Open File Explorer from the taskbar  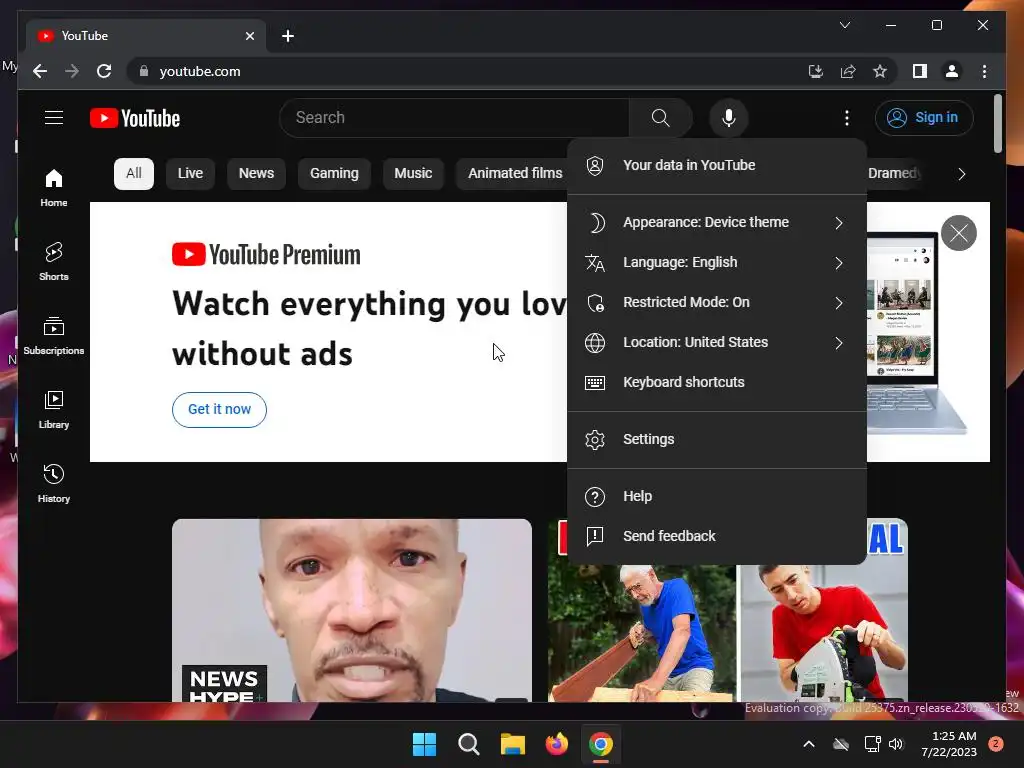tap(513, 744)
